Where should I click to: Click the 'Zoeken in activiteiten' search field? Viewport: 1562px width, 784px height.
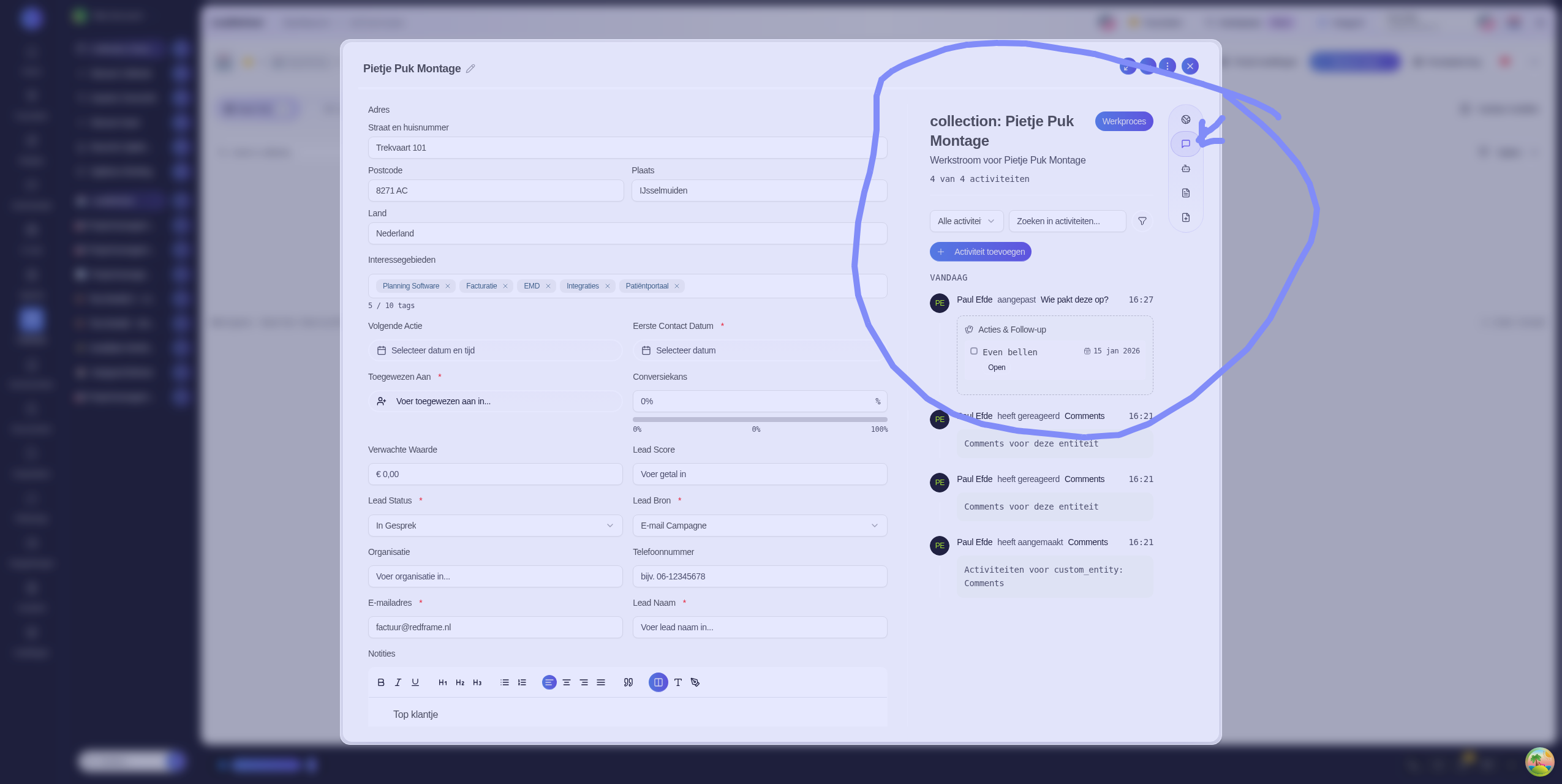click(1066, 221)
